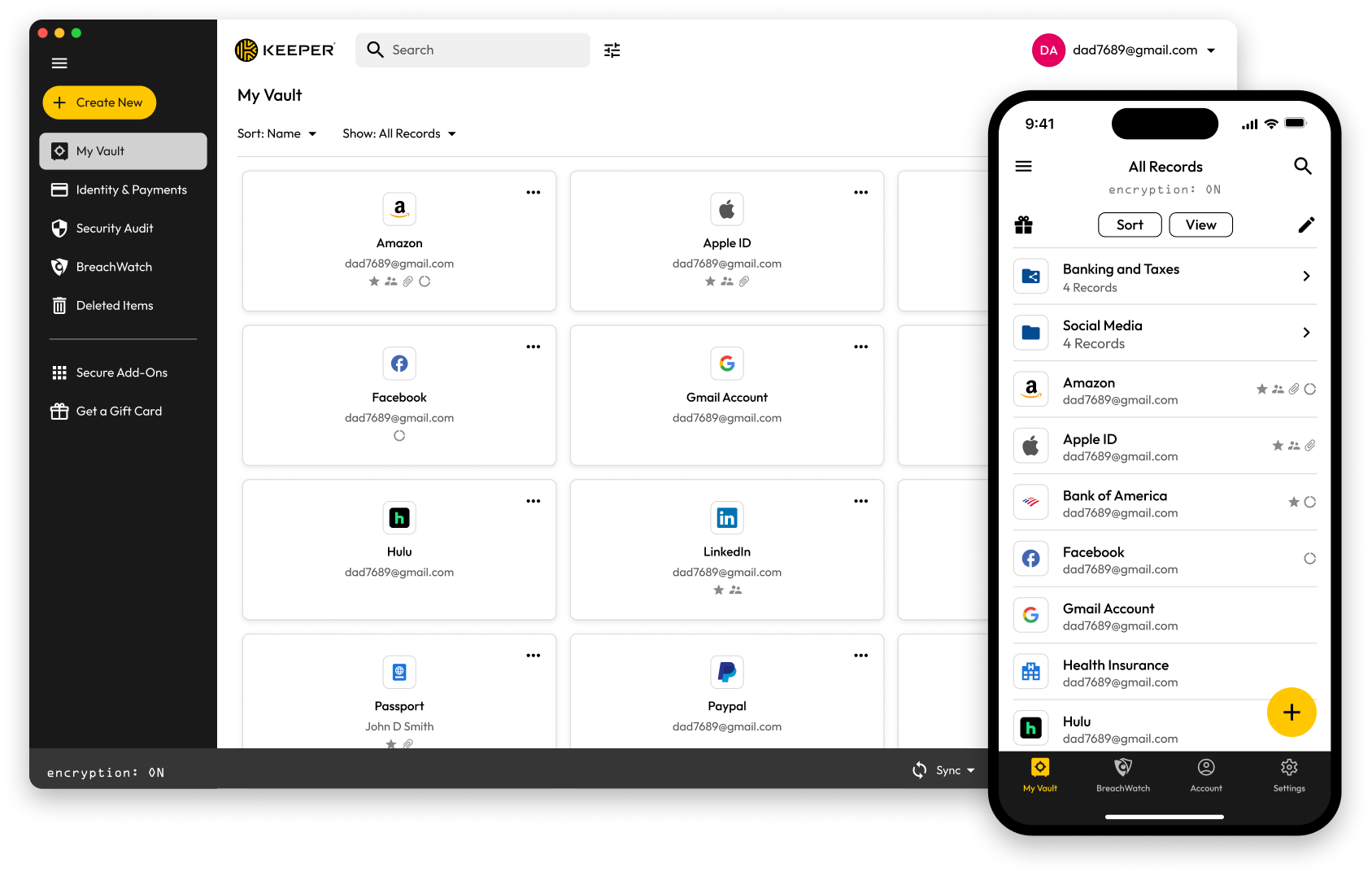This screenshot has height=876, width=1372.
Task: Open Gmail Account record on phone
Action: [1165, 616]
